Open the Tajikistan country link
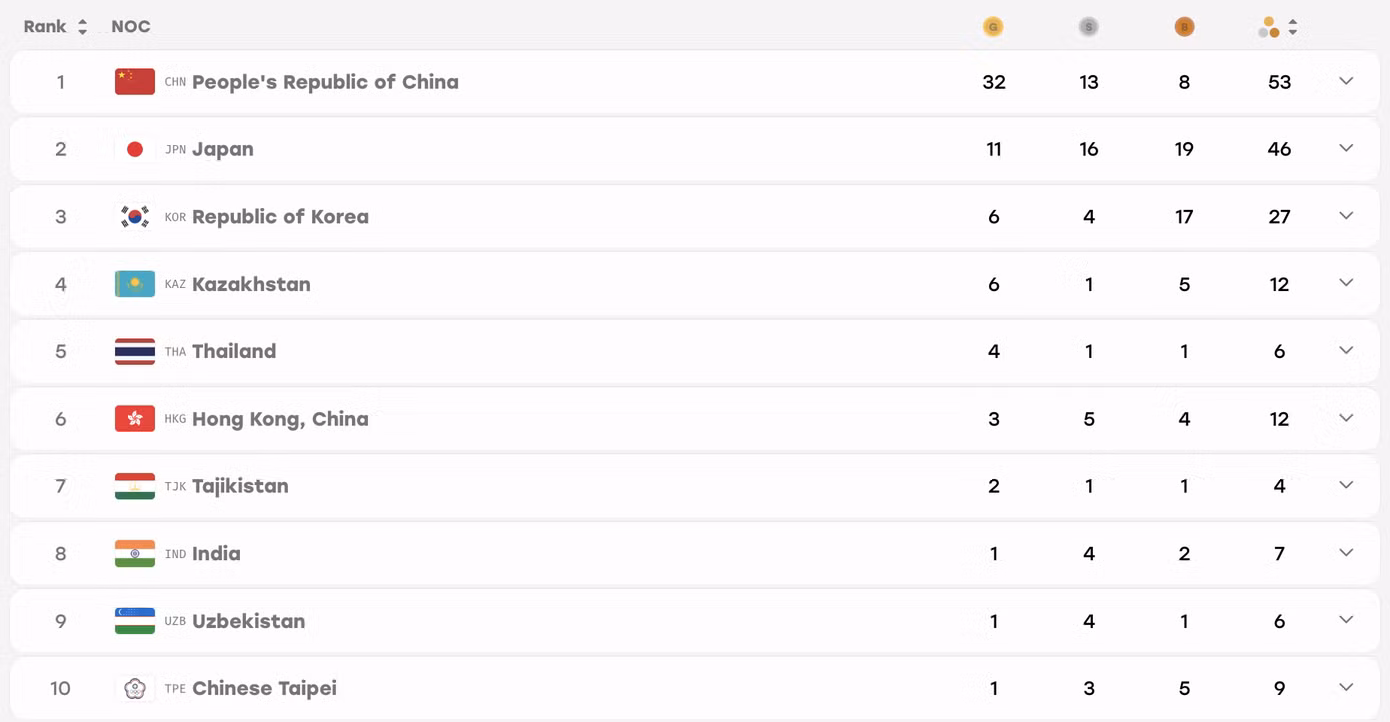Screen dimensions: 1390x722 point(240,486)
